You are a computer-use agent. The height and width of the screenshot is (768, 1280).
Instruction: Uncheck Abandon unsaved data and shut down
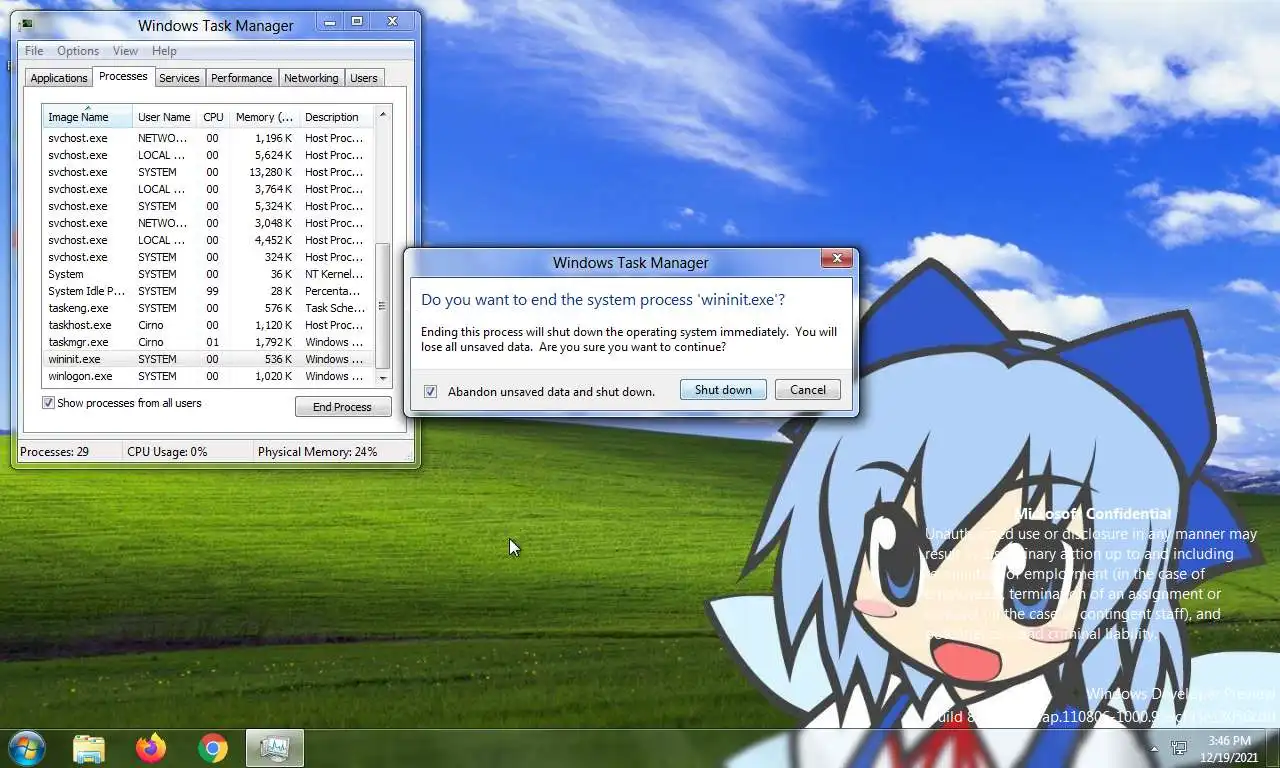click(x=430, y=391)
